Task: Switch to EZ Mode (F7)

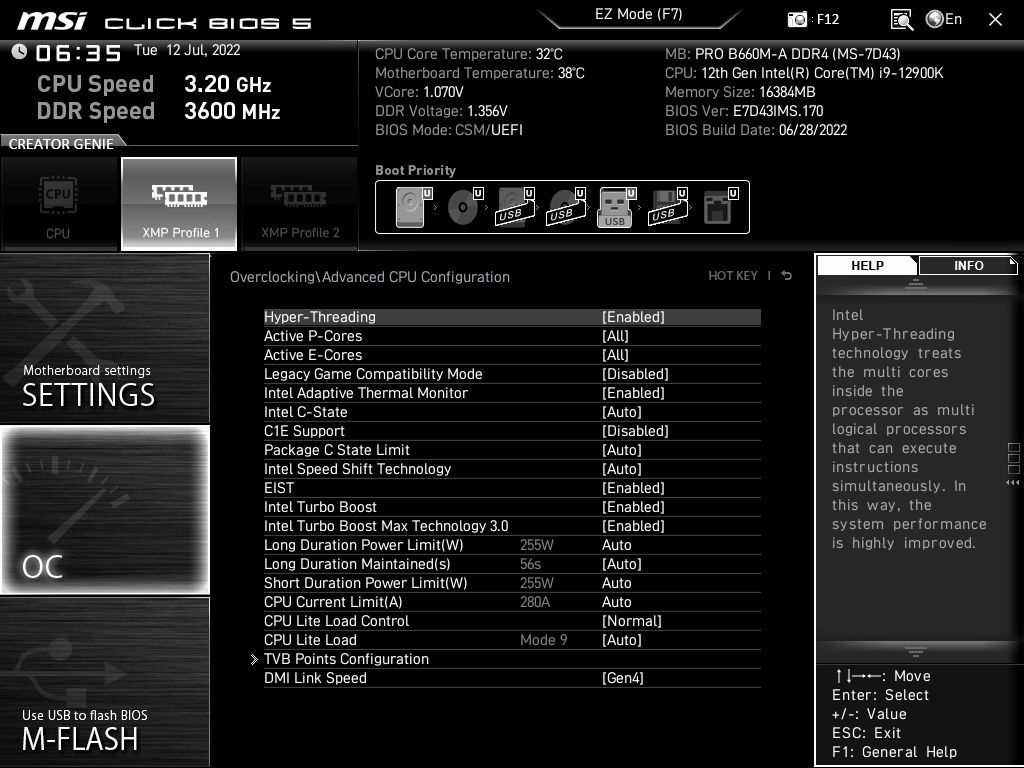Action: [x=639, y=14]
